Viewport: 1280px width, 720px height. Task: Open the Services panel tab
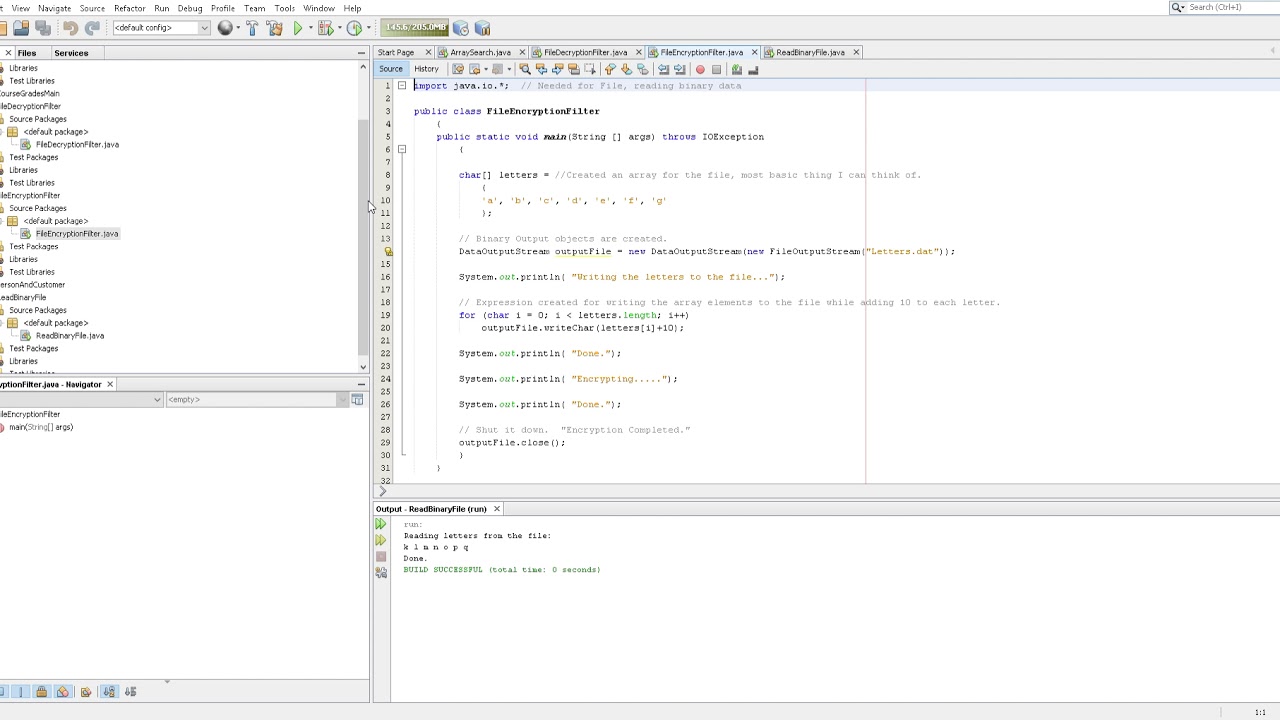coord(71,53)
